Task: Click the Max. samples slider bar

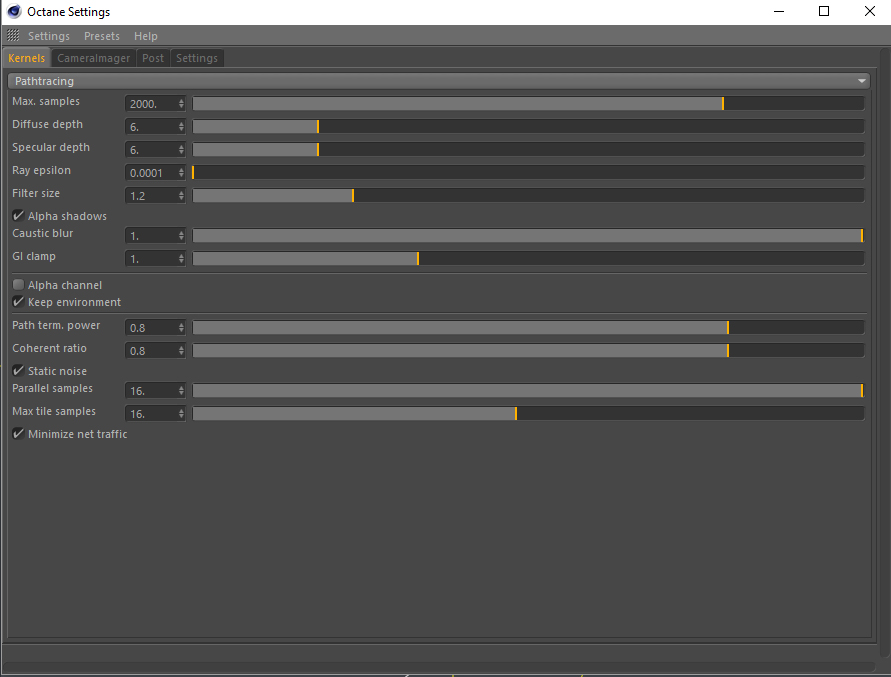Action: (528, 103)
